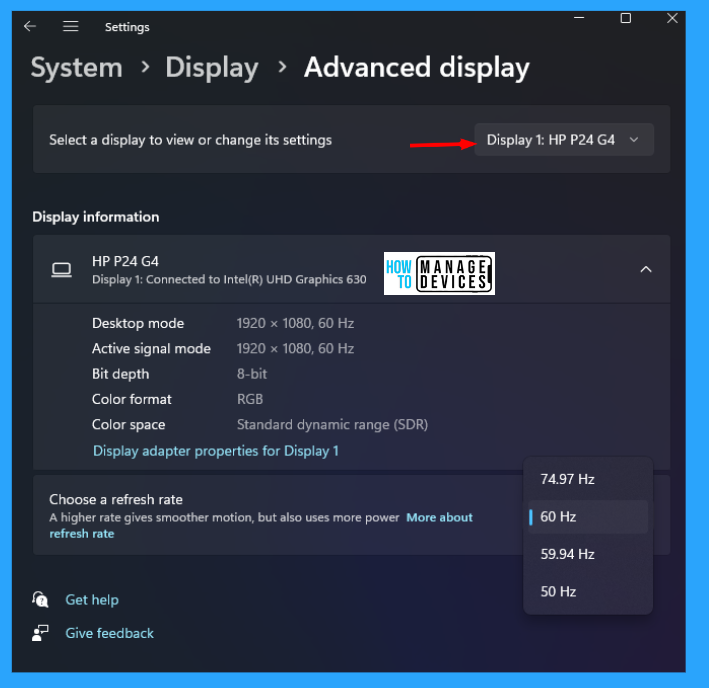Viewport: 709px width, 688px height.
Task: Click 'Select a display to view or change its settings' text
Action: tap(190, 140)
